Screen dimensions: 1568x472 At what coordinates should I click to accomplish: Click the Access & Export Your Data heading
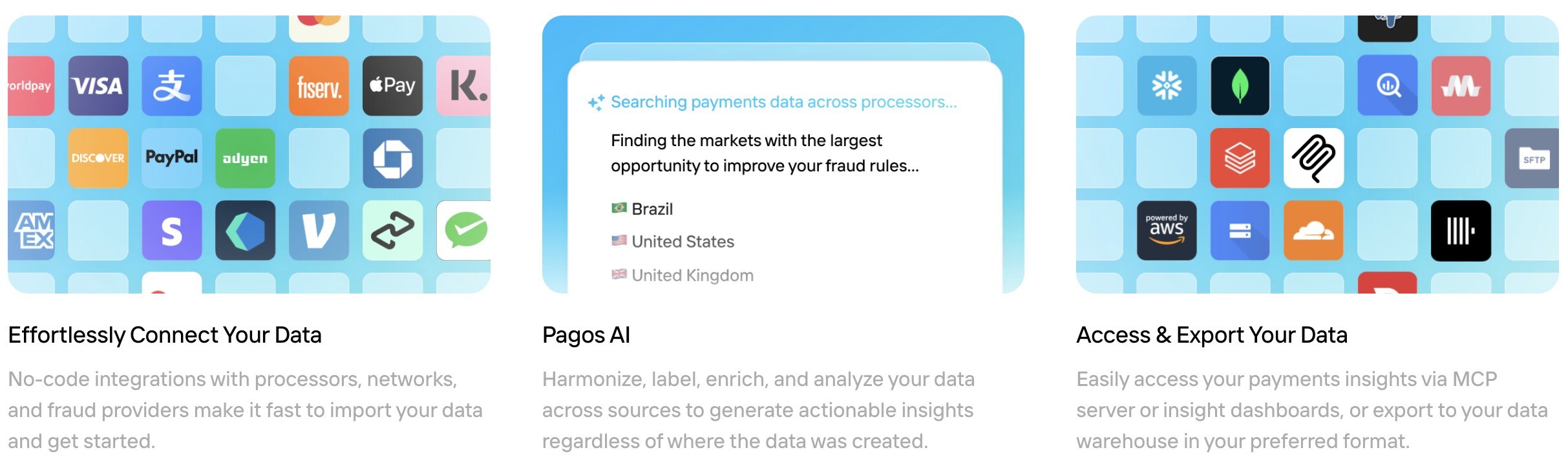click(x=1212, y=335)
